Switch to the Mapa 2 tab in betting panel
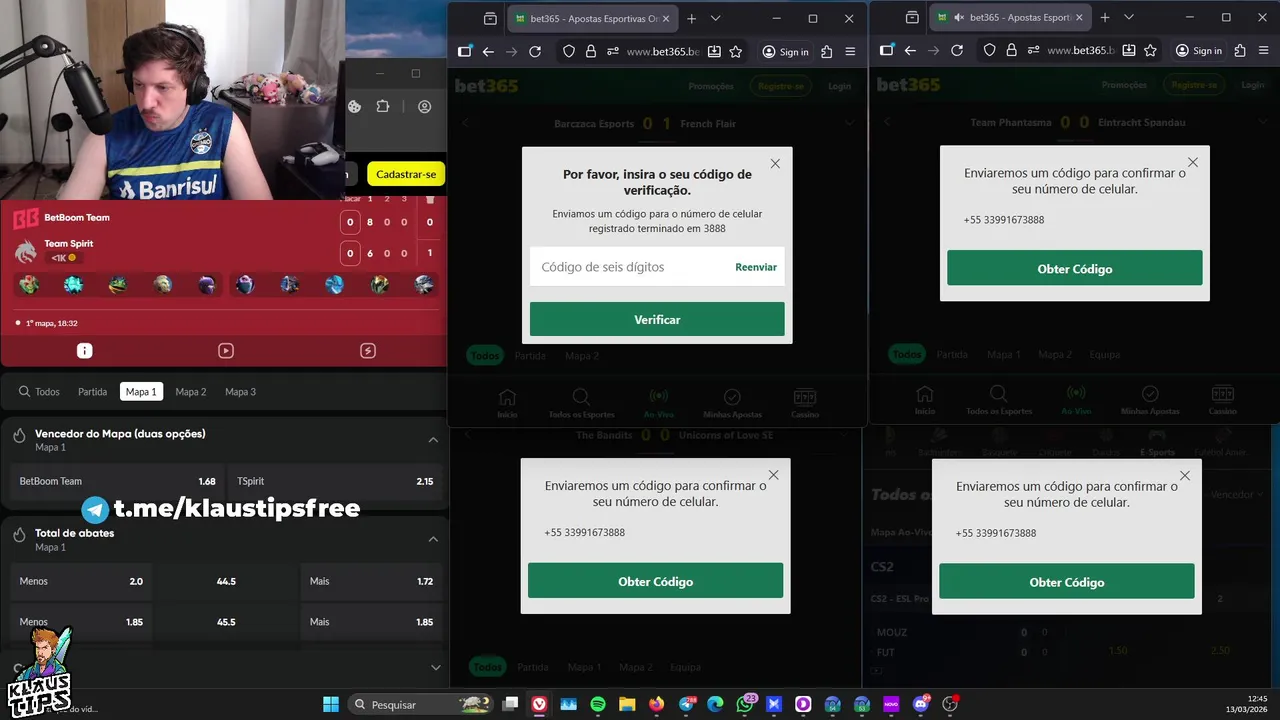The image size is (1280, 720). (x=191, y=392)
